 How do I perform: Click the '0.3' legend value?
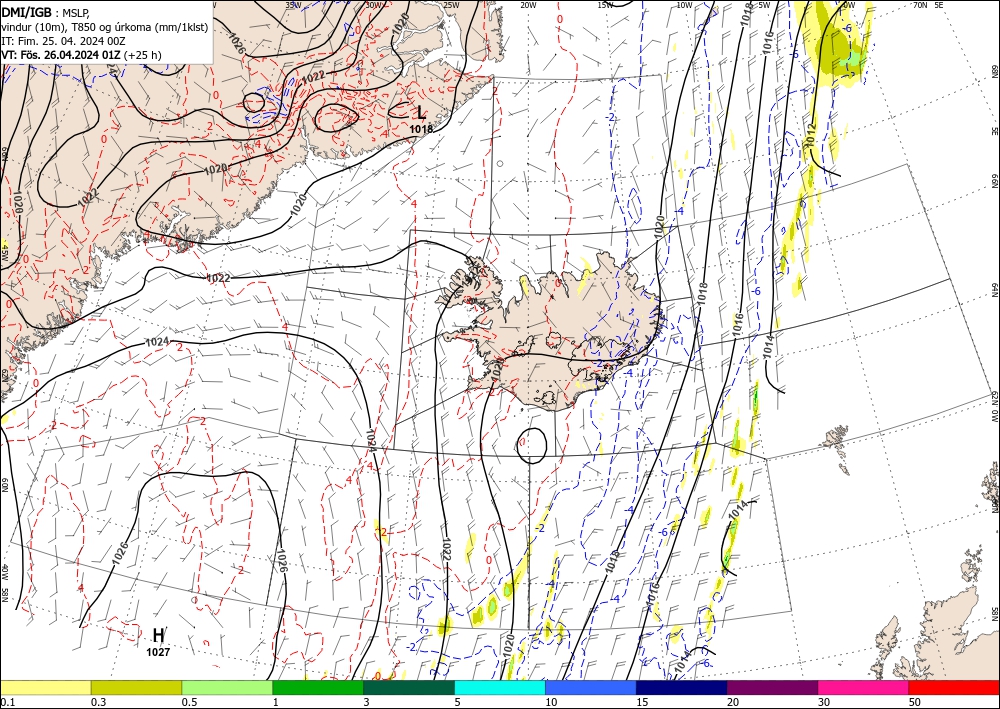[x=98, y=702]
